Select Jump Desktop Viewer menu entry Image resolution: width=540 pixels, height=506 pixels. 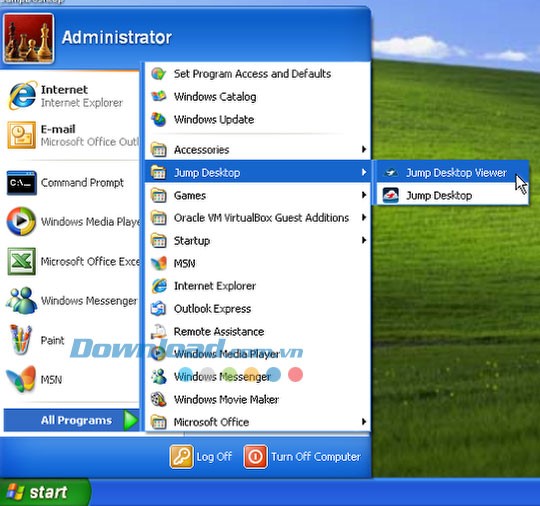click(x=453, y=172)
